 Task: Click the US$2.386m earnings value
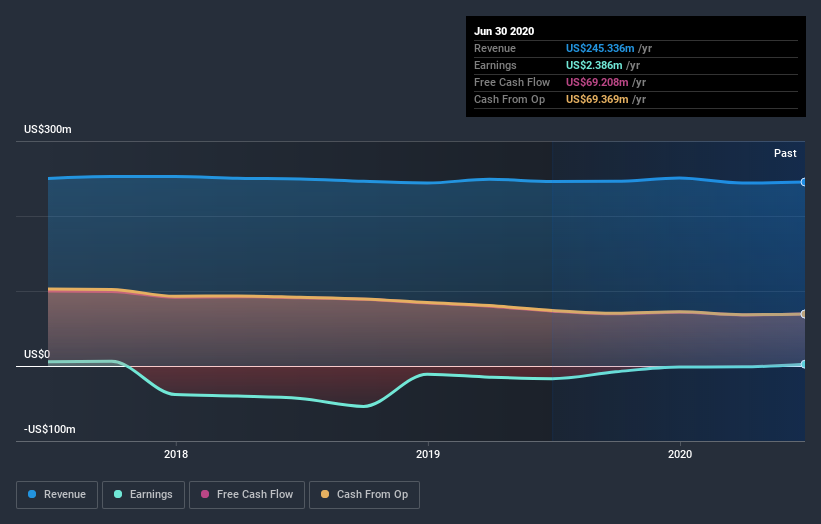pyautogui.click(x=594, y=65)
